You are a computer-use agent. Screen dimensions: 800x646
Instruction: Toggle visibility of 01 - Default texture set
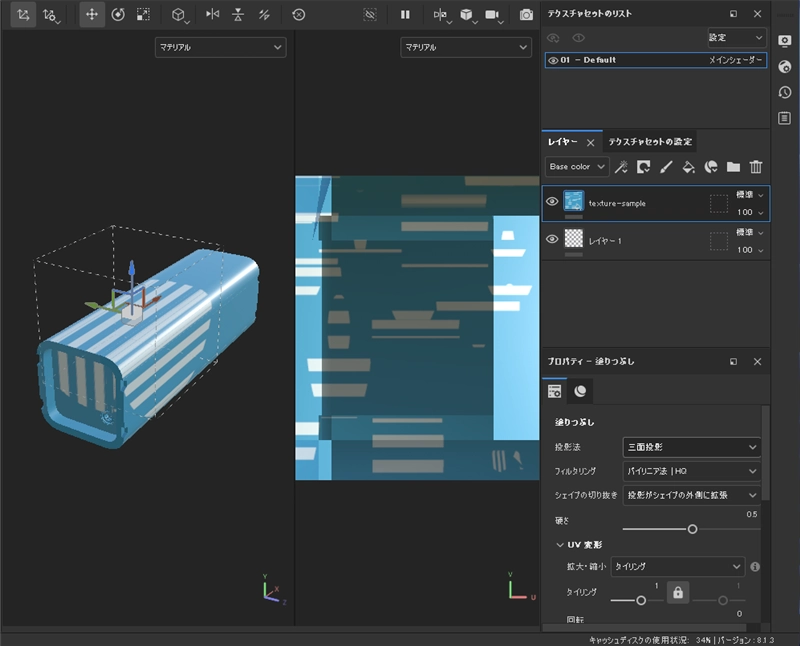(553, 60)
